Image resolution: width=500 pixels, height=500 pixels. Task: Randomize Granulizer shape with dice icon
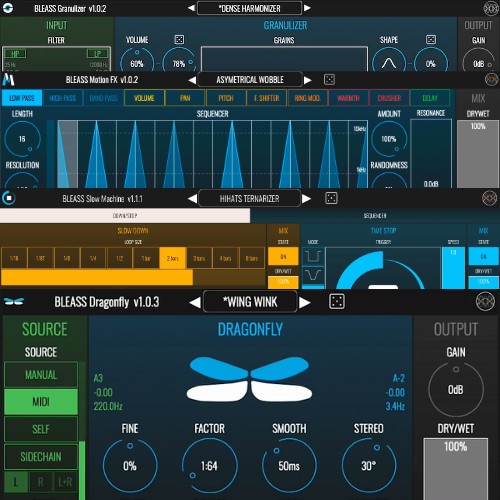pos(431,40)
